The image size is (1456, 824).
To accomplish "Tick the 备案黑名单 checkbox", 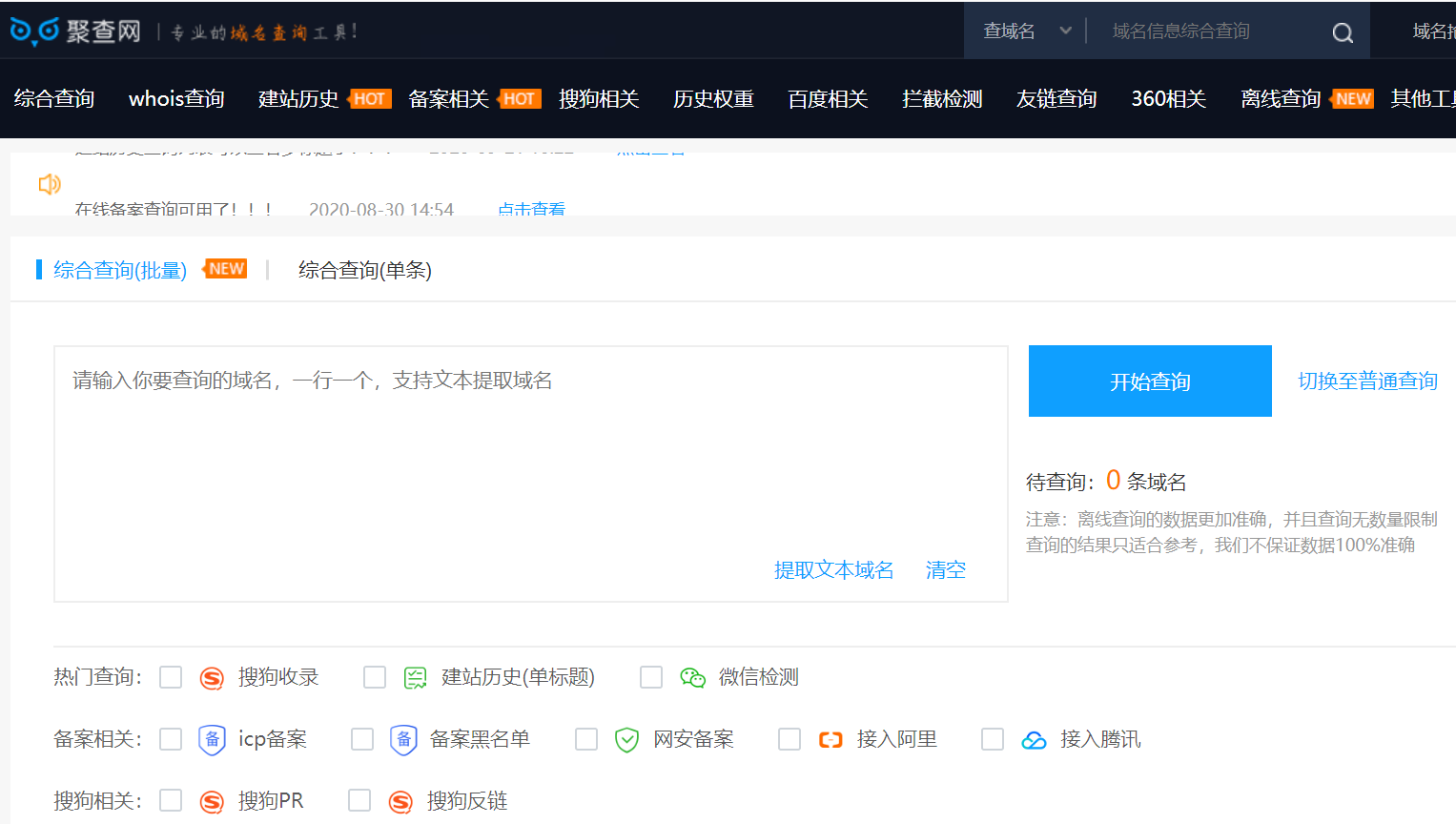I will coord(362,740).
